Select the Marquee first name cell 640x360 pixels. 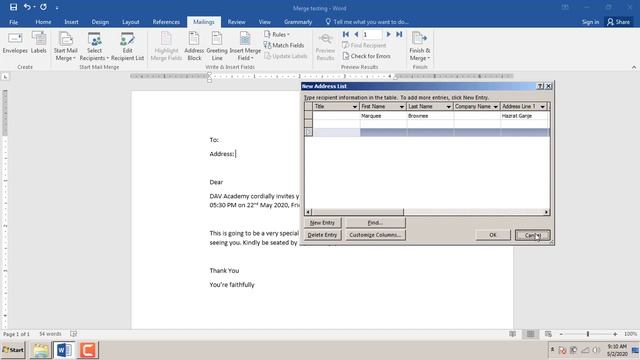[383, 116]
